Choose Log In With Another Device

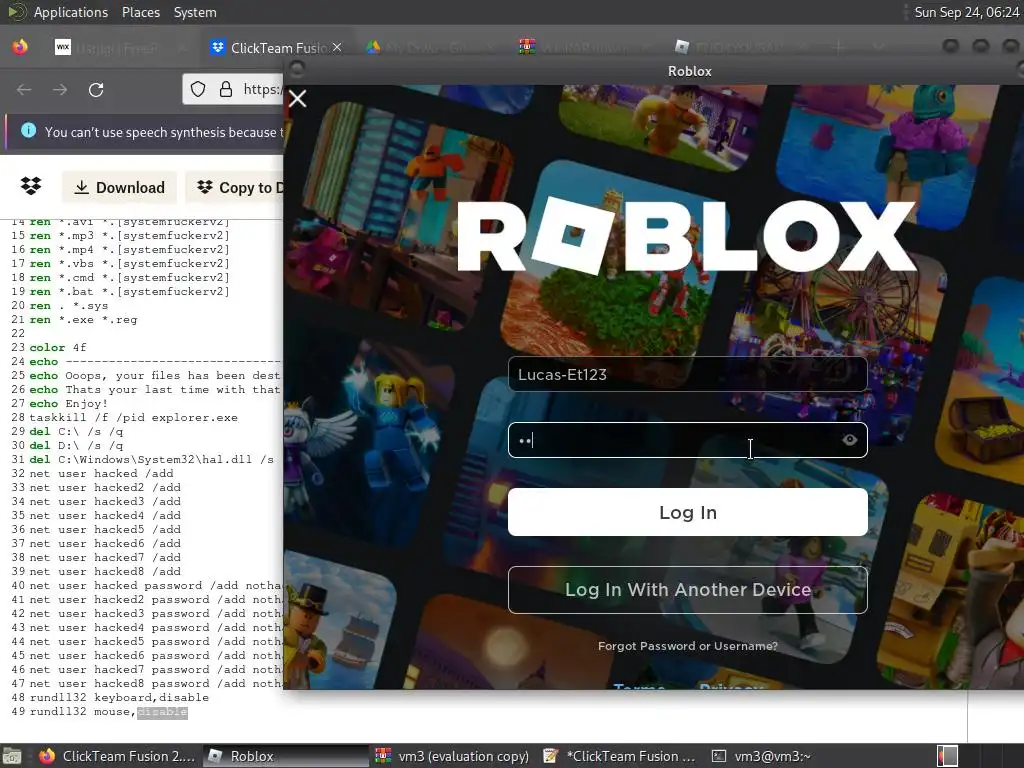point(688,590)
